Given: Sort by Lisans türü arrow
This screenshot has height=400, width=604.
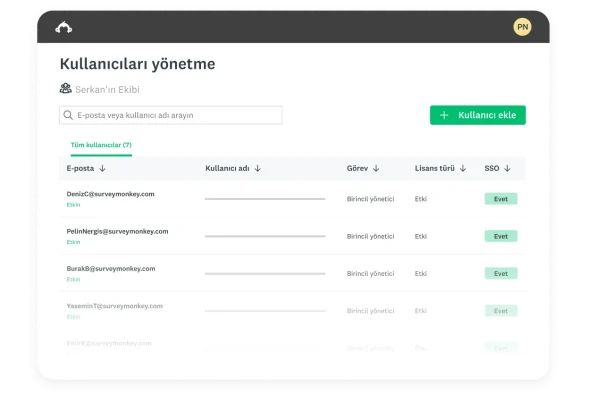Looking at the screenshot, I should pyautogui.click(x=463, y=168).
